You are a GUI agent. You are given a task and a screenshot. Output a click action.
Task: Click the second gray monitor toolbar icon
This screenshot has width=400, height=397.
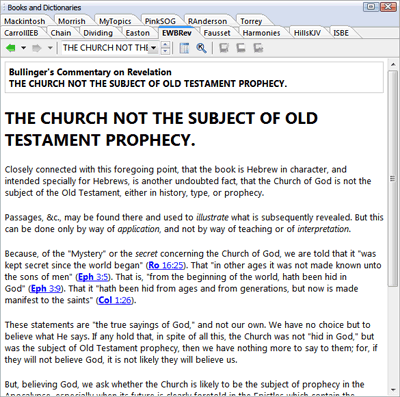coord(241,48)
